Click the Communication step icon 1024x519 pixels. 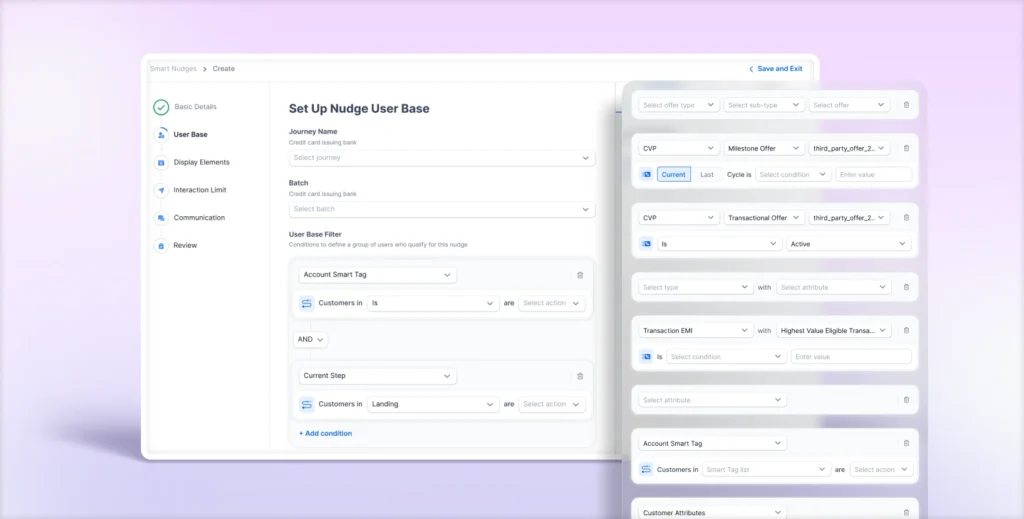(x=161, y=217)
